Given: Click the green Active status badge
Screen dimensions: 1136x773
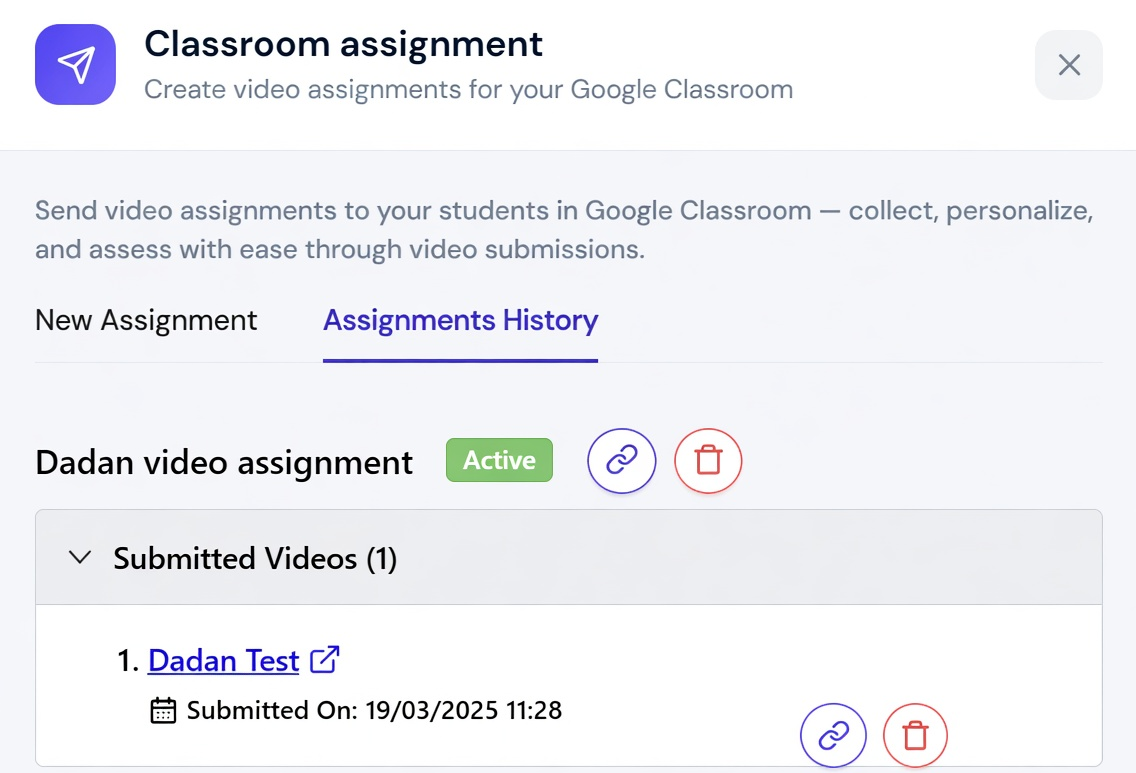Looking at the screenshot, I should click(499, 460).
